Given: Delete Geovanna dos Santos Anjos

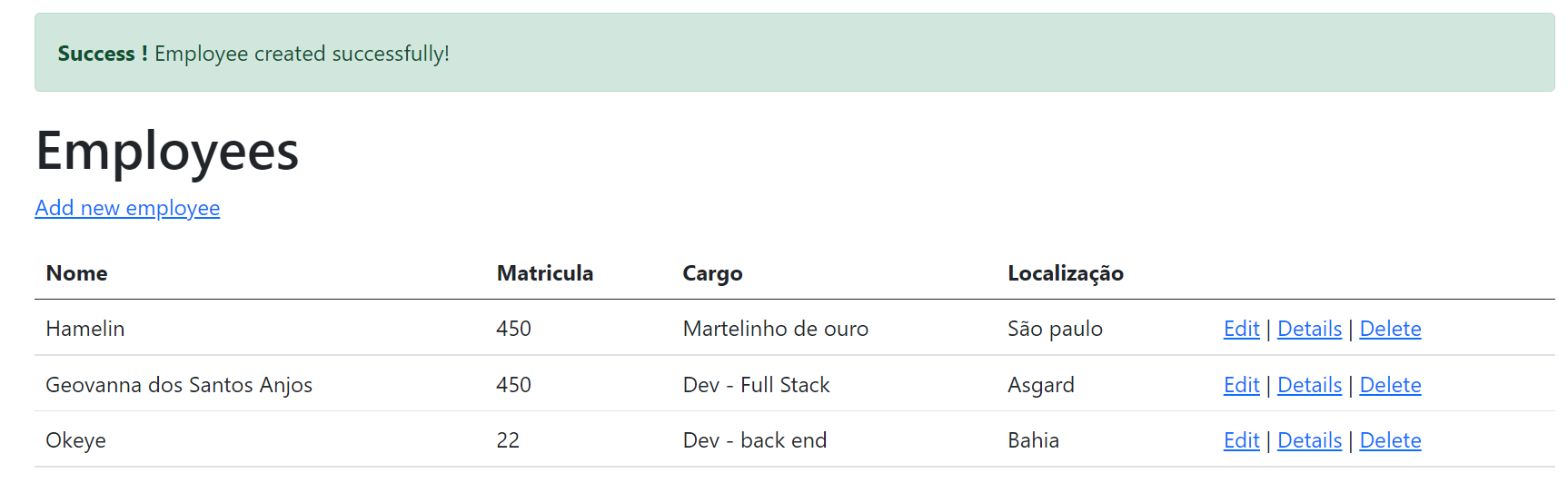Looking at the screenshot, I should point(1390,385).
